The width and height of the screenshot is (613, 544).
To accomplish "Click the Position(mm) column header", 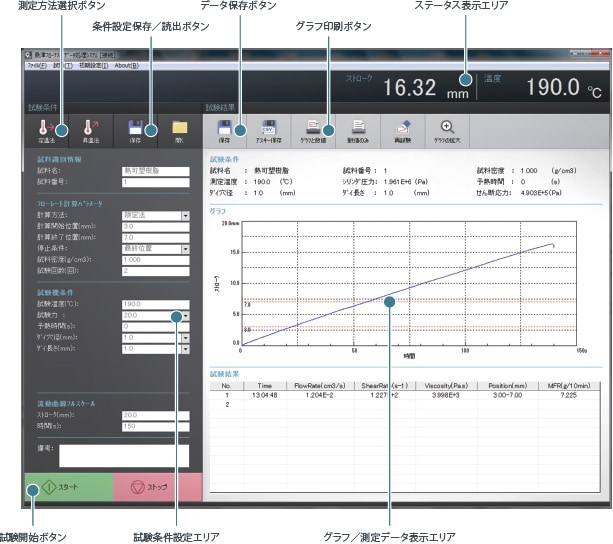I will click(x=507, y=386).
